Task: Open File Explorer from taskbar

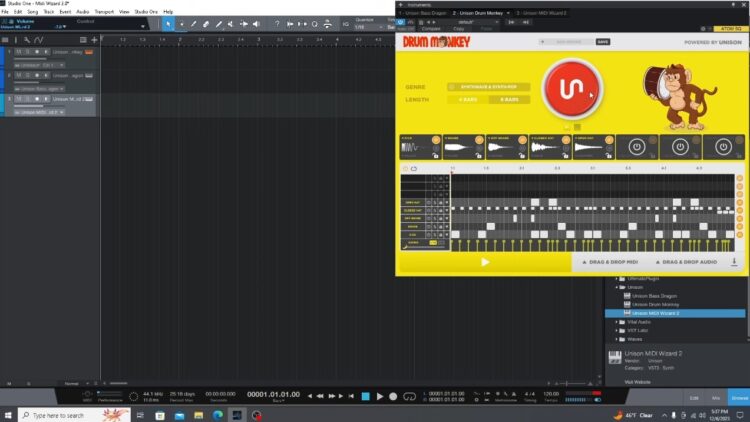Action: 199,415
